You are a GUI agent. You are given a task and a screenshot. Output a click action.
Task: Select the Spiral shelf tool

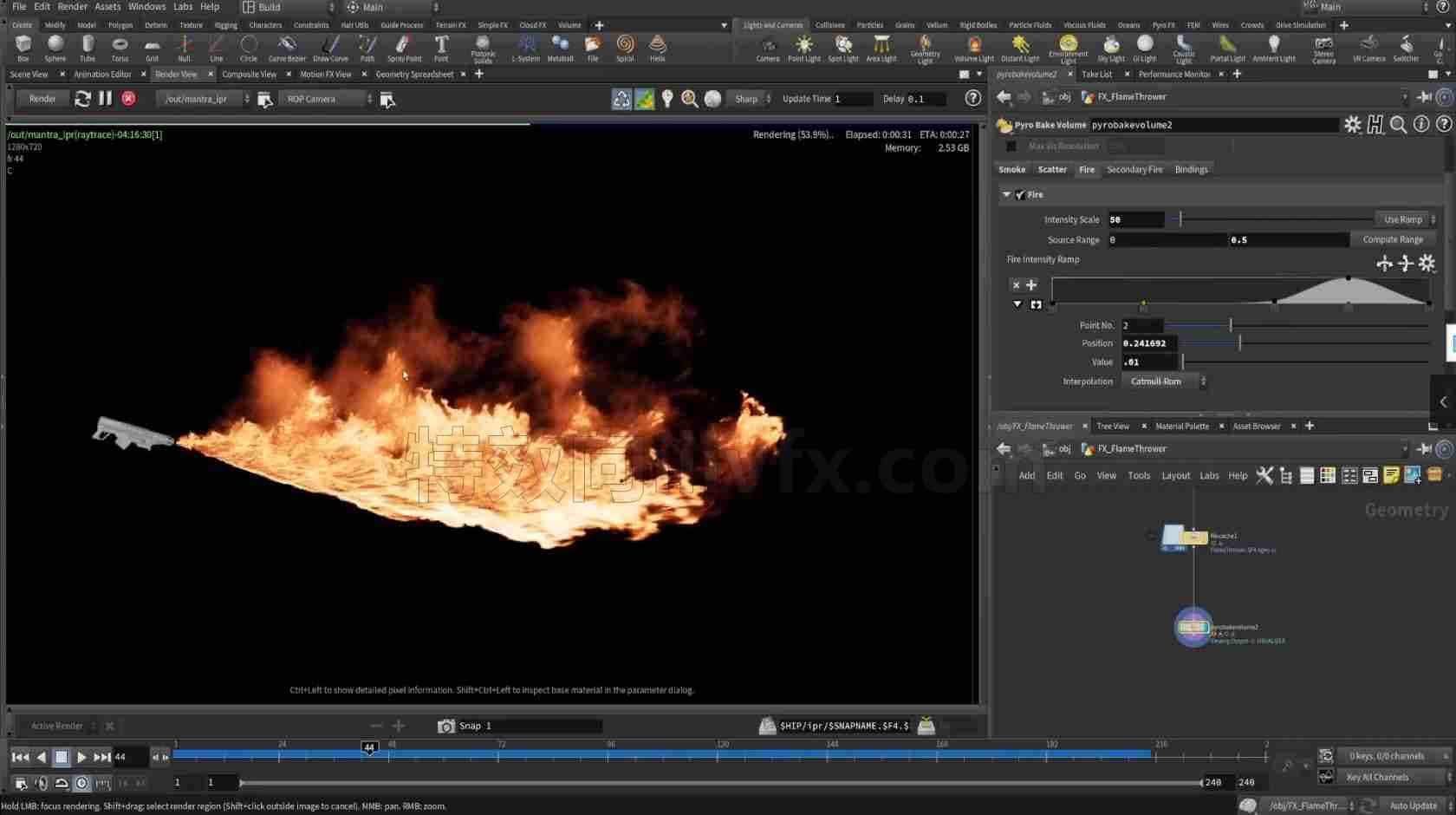point(625,49)
